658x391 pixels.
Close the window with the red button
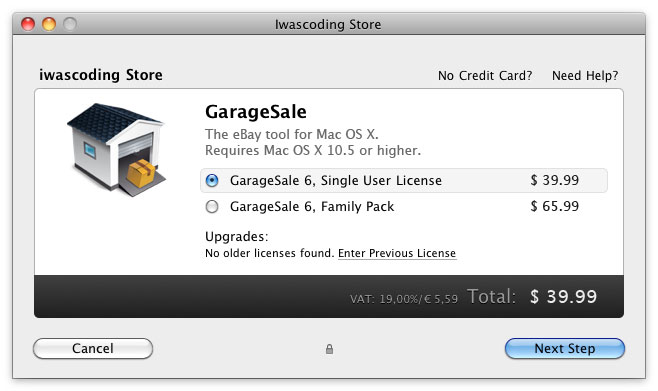click(x=28, y=24)
